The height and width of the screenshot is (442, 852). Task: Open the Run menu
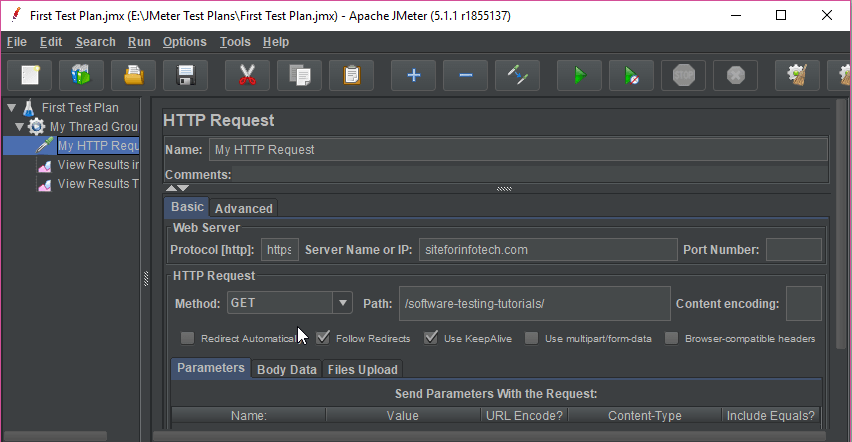click(139, 42)
